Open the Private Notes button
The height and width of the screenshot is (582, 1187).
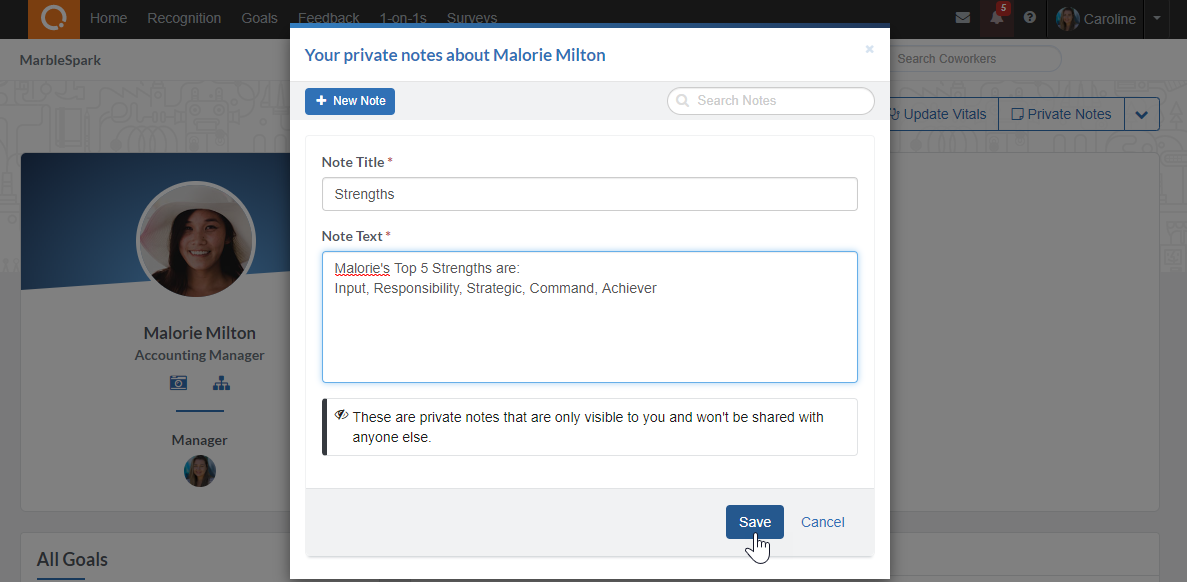coord(1061,113)
